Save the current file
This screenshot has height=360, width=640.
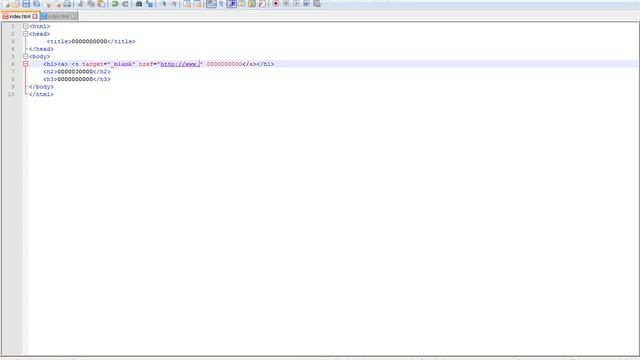coord(26,4)
